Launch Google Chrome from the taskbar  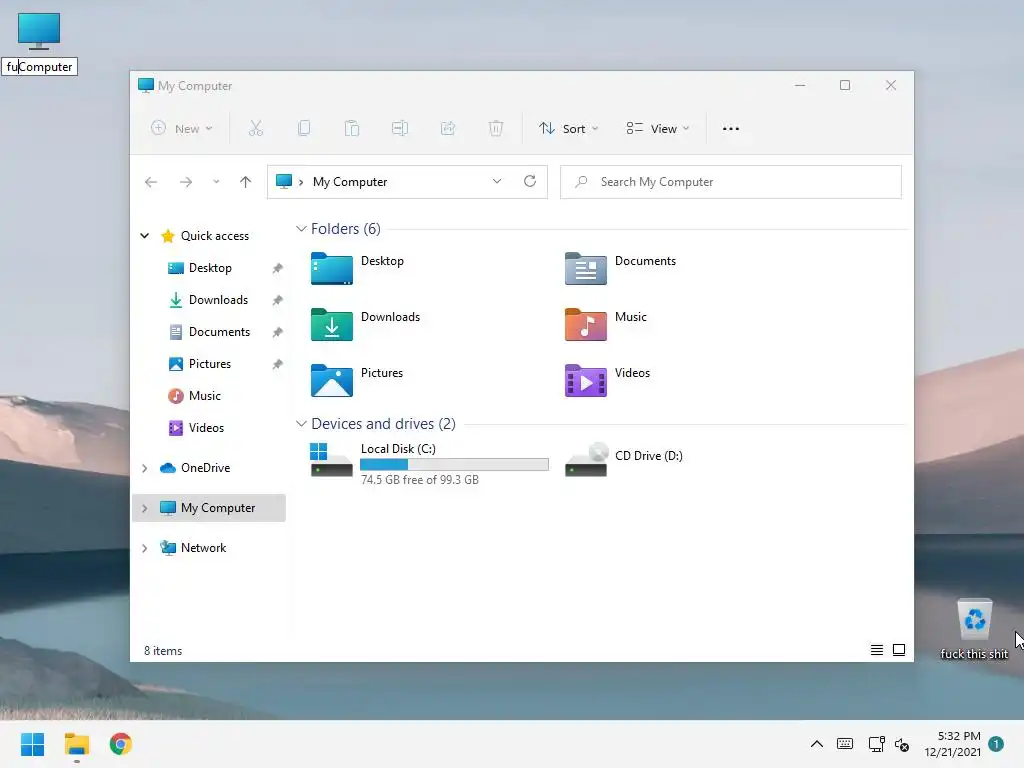(121, 744)
